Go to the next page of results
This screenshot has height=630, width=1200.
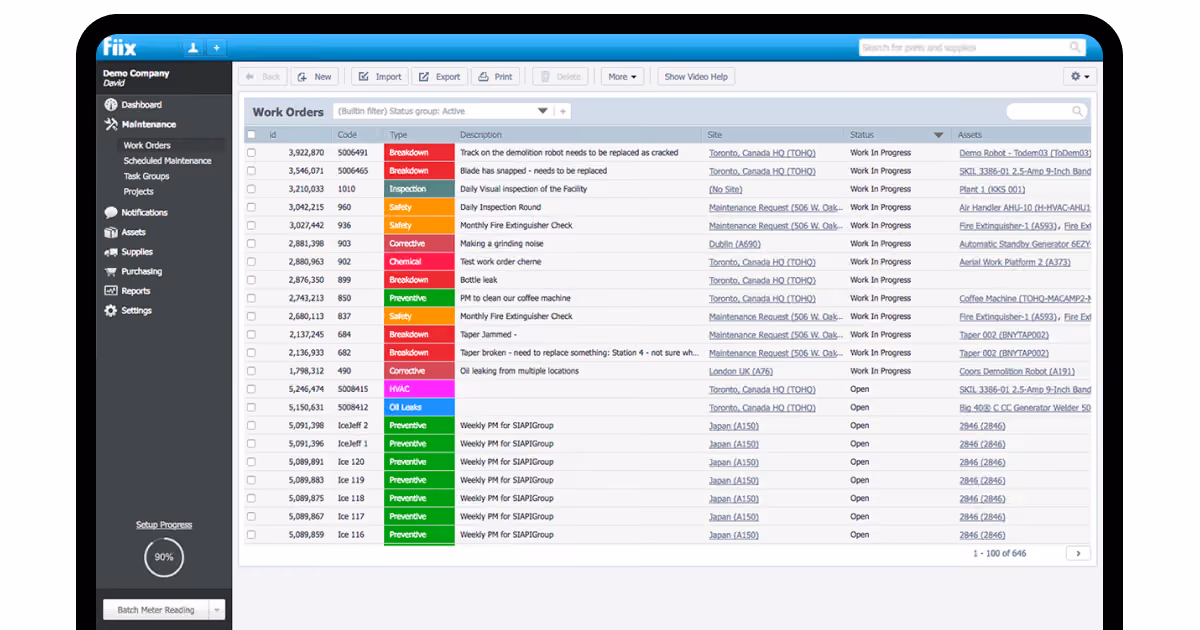pyautogui.click(x=1078, y=553)
